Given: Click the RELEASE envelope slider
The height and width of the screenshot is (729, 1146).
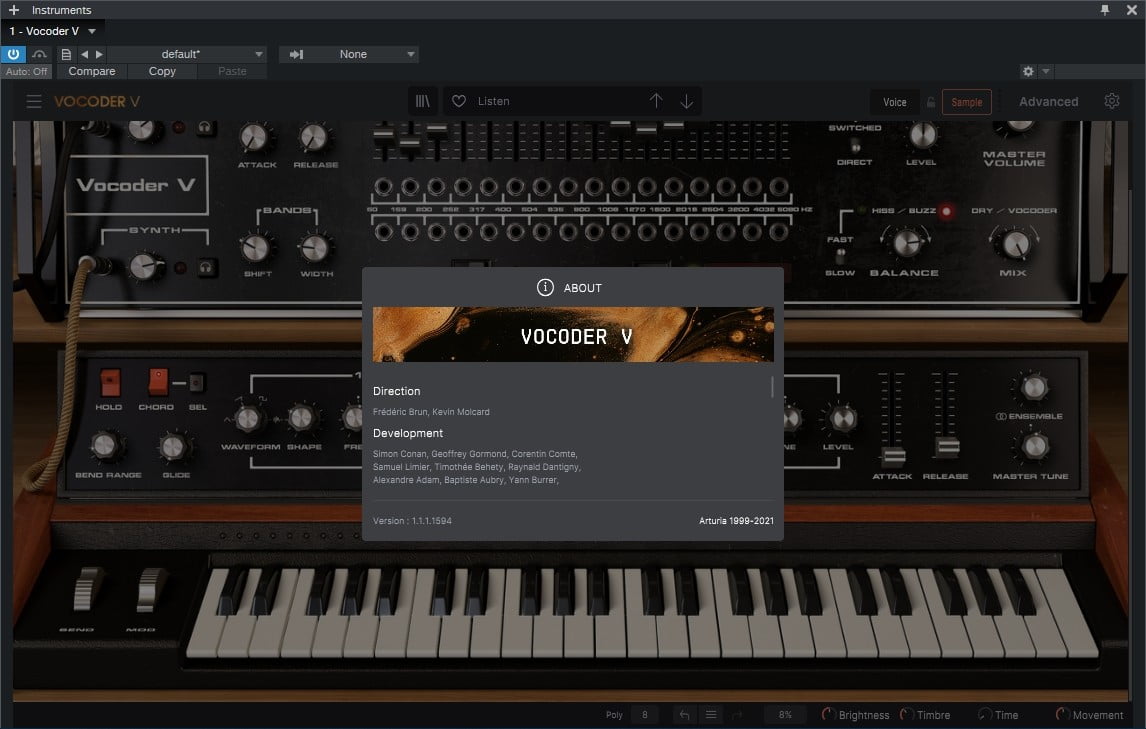Looking at the screenshot, I should click(946, 447).
